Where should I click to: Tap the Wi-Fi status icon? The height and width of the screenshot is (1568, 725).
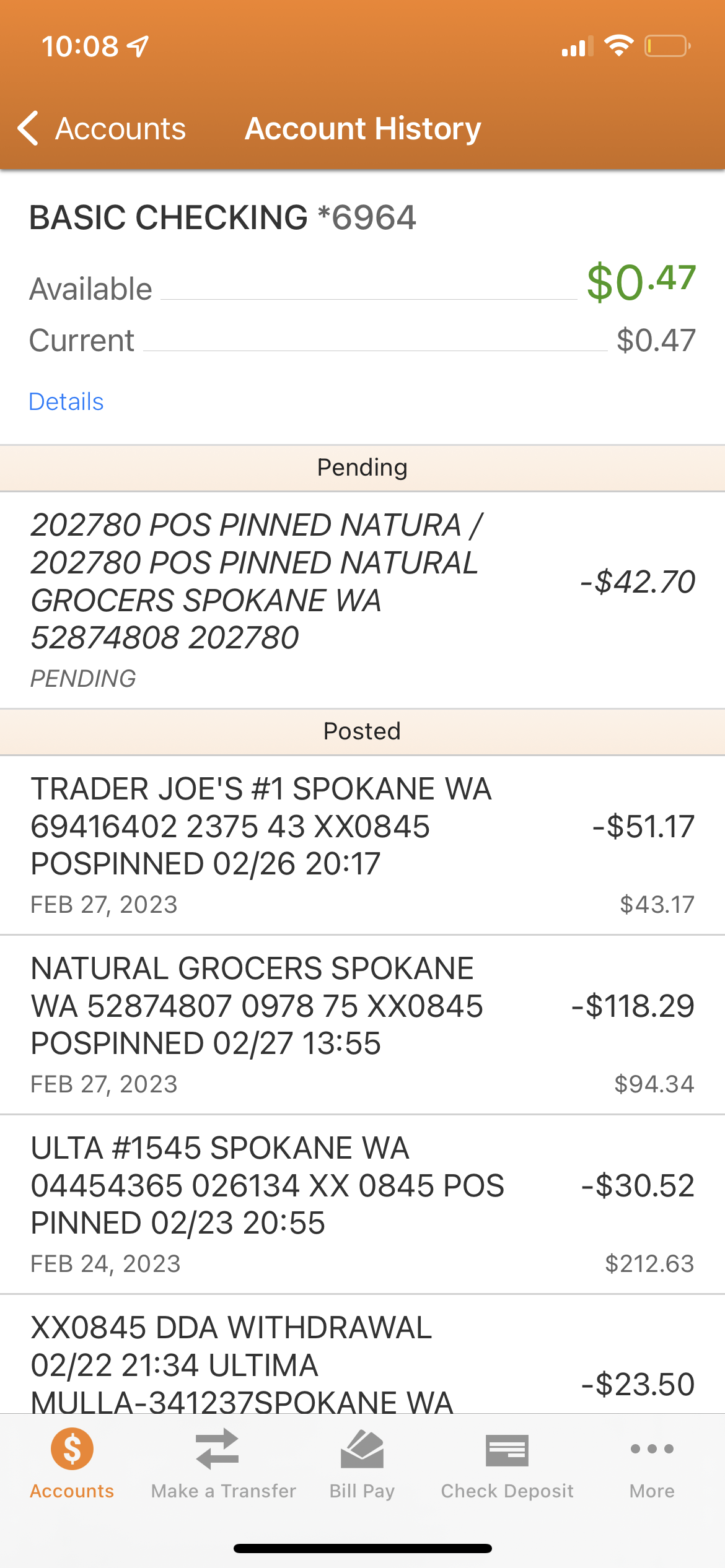(618, 46)
